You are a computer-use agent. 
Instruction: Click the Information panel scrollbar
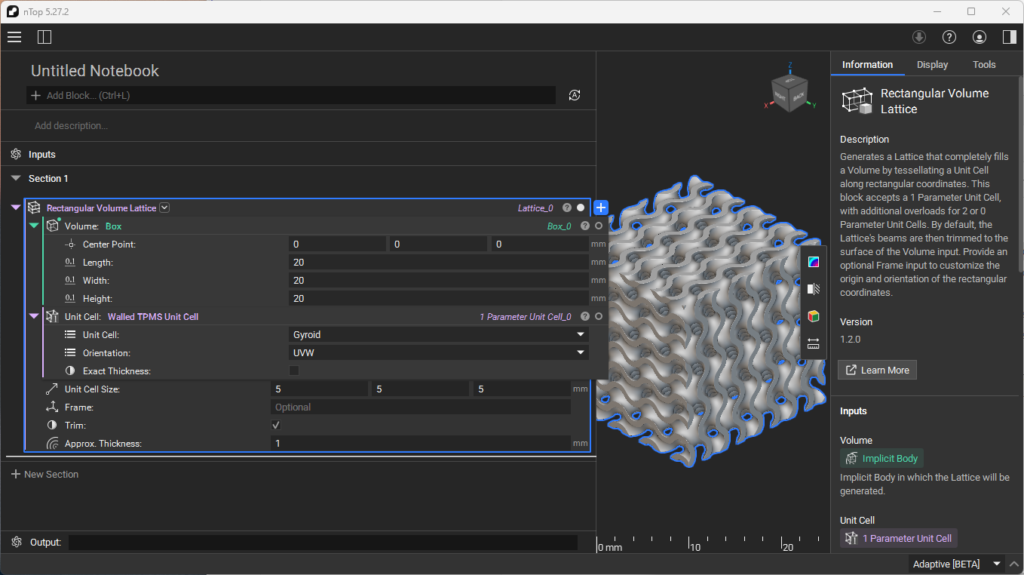[1021, 176]
